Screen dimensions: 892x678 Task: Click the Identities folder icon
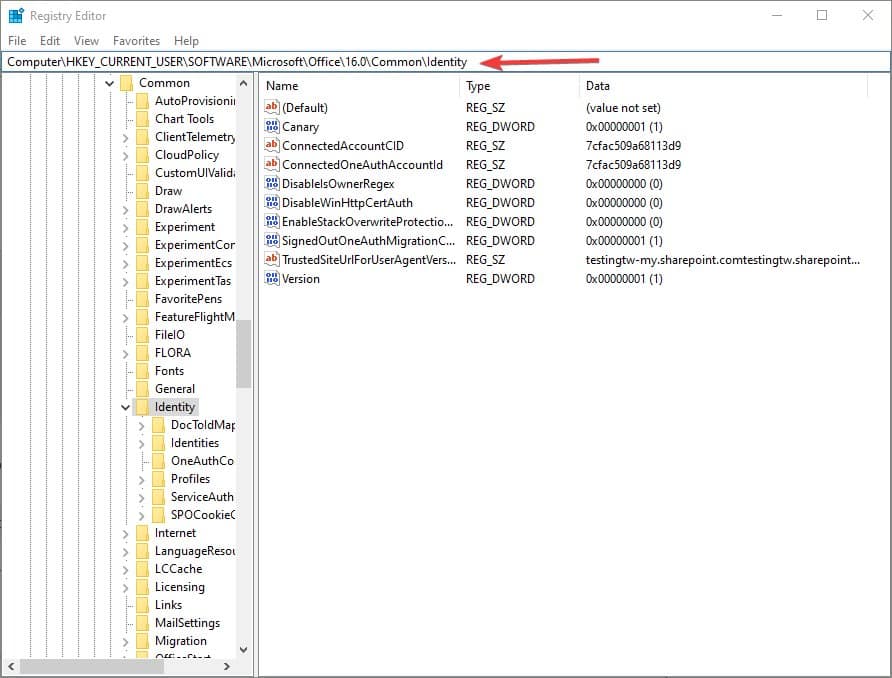[158, 443]
